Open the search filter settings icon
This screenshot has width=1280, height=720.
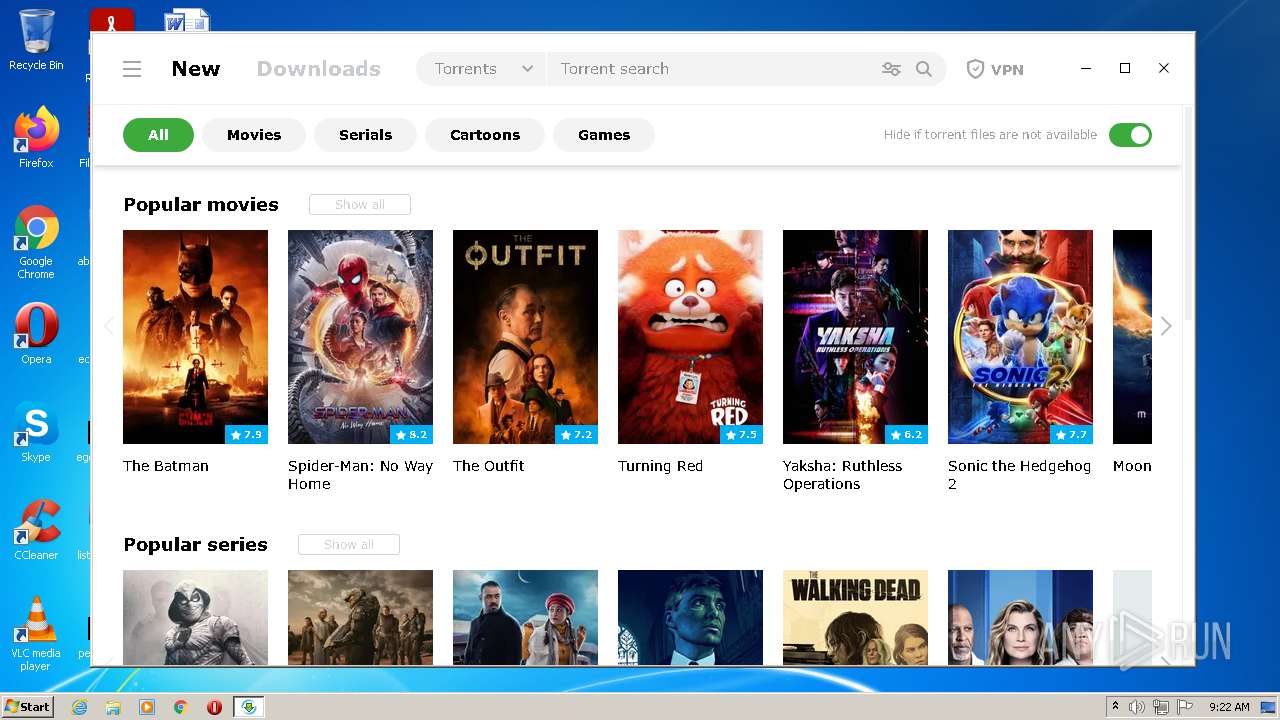tap(891, 69)
